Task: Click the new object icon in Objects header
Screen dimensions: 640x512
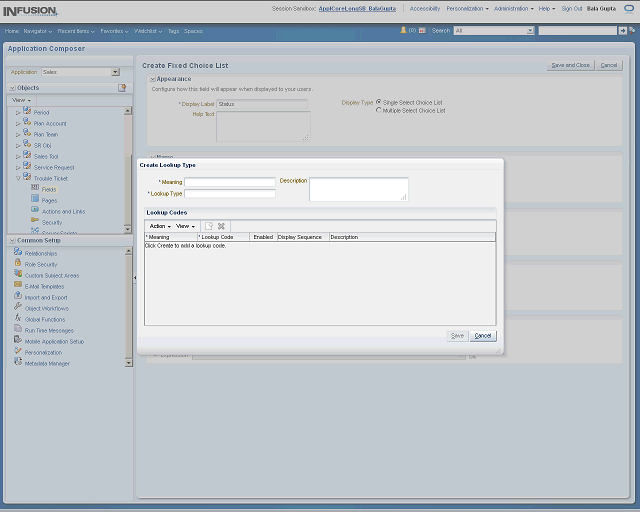Action: pos(122,88)
